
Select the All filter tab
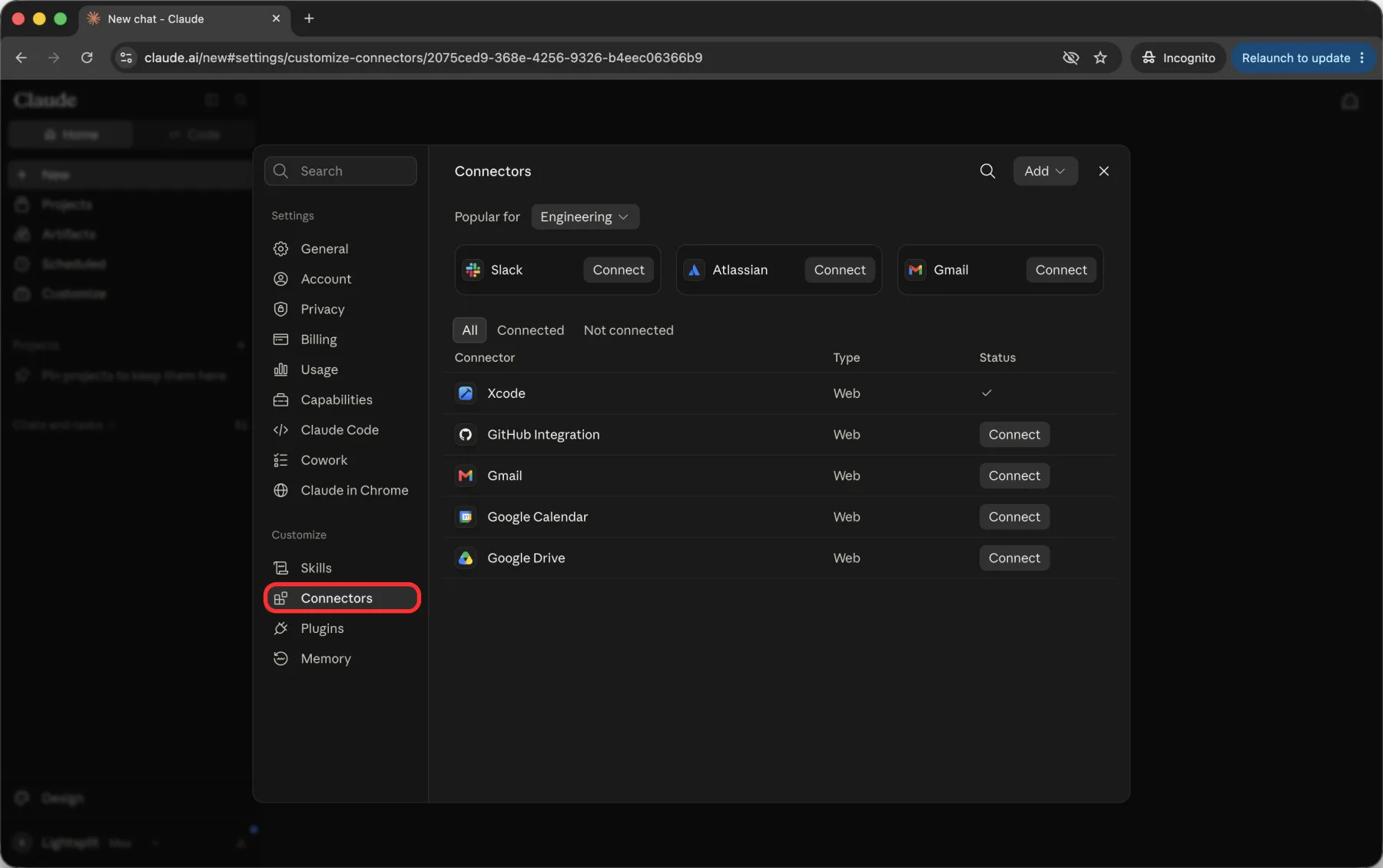tap(469, 330)
